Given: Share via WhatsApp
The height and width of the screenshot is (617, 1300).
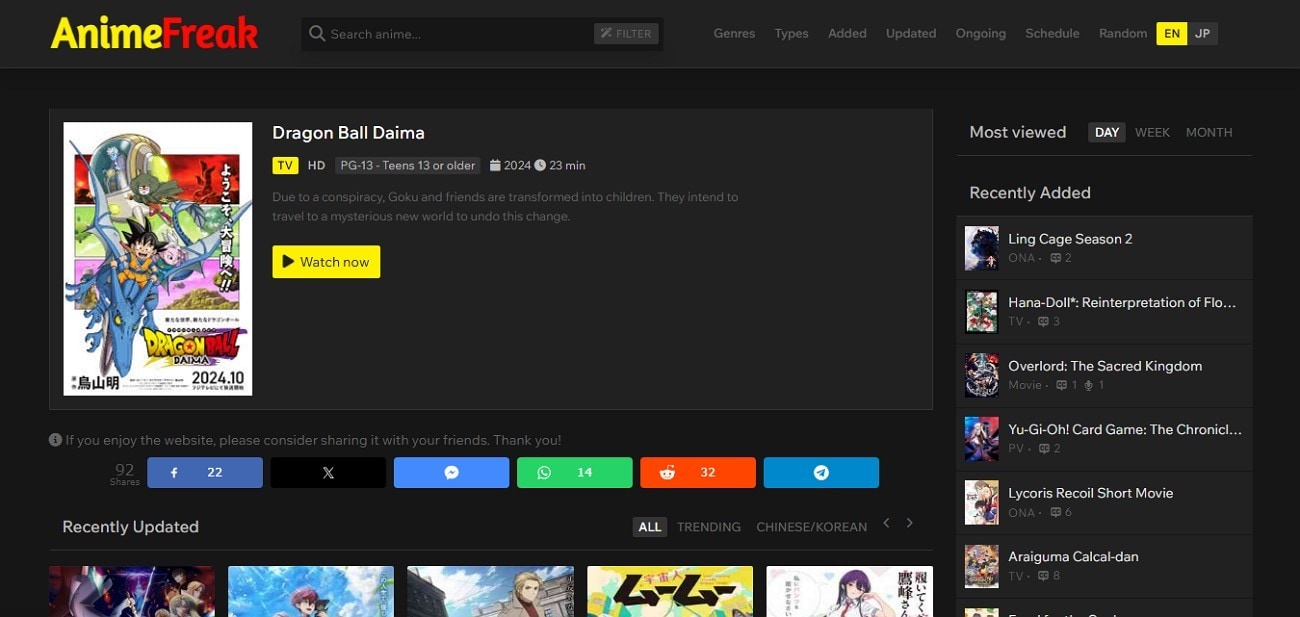Looking at the screenshot, I should [574, 472].
